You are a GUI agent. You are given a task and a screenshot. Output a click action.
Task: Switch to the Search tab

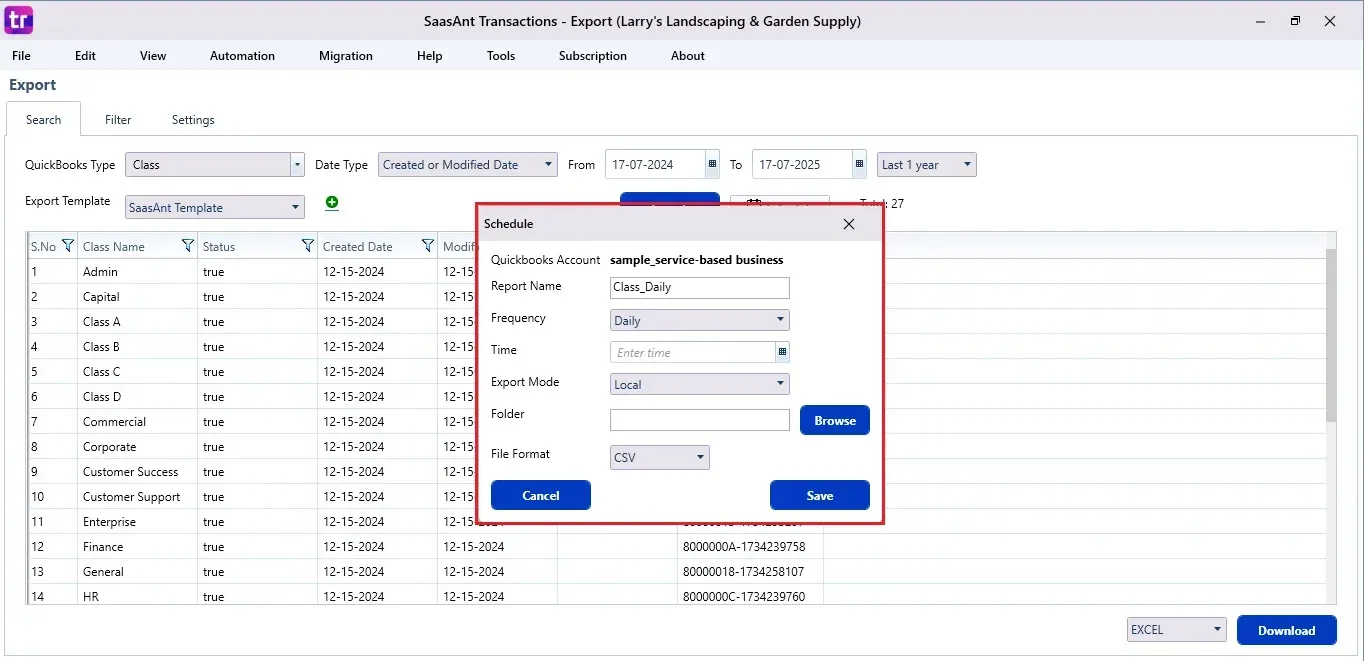(x=44, y=120)
